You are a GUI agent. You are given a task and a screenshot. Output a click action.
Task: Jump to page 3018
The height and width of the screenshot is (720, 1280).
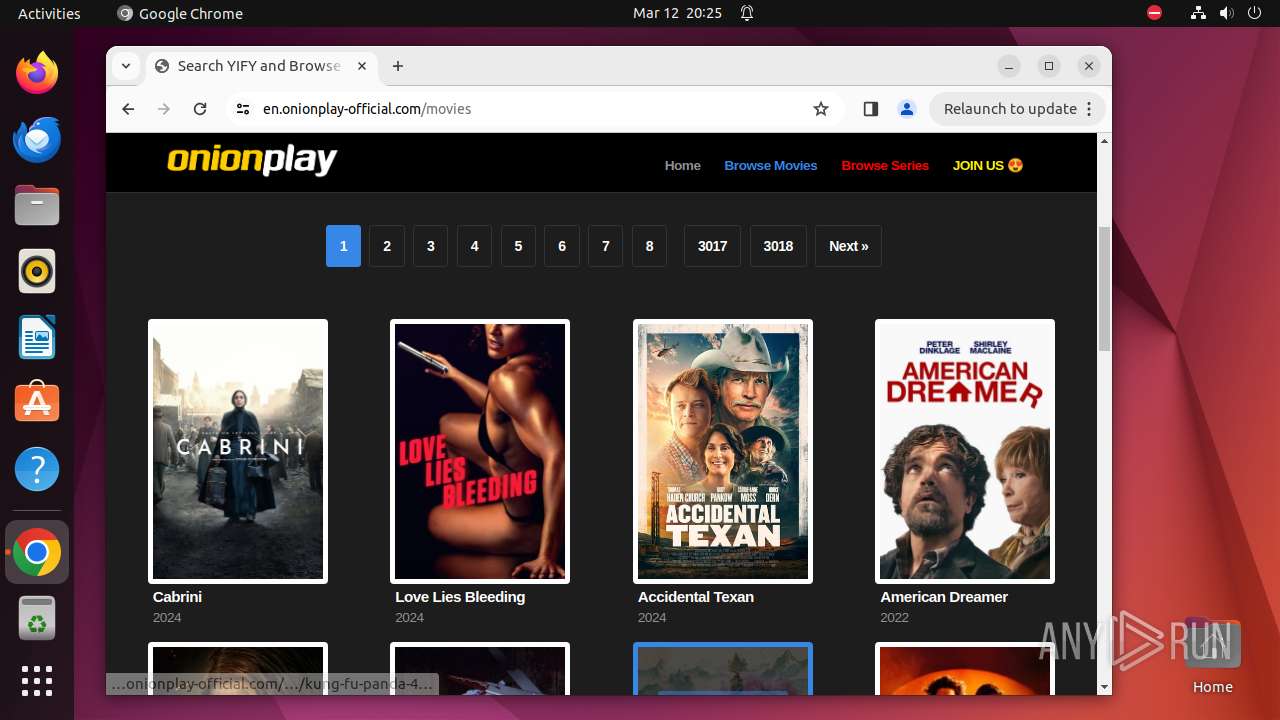tap(778, 246)
